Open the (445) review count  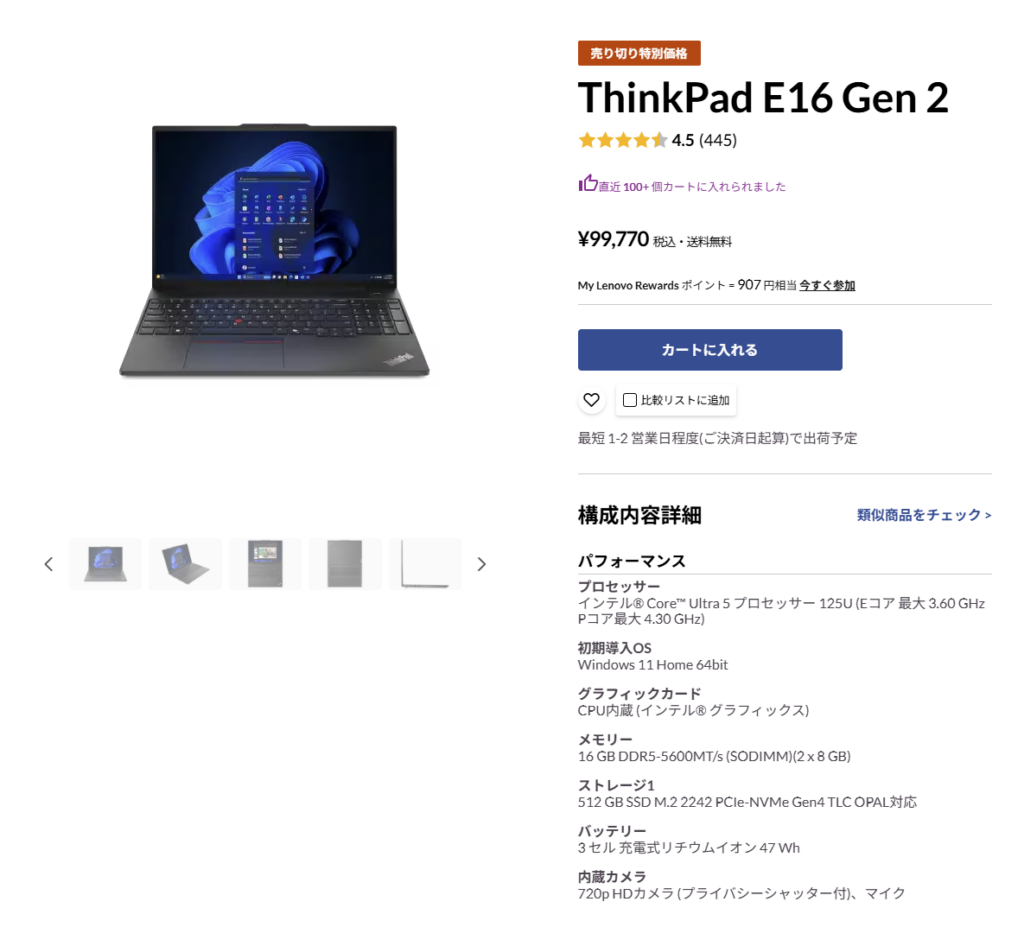(x=718, y=140)
